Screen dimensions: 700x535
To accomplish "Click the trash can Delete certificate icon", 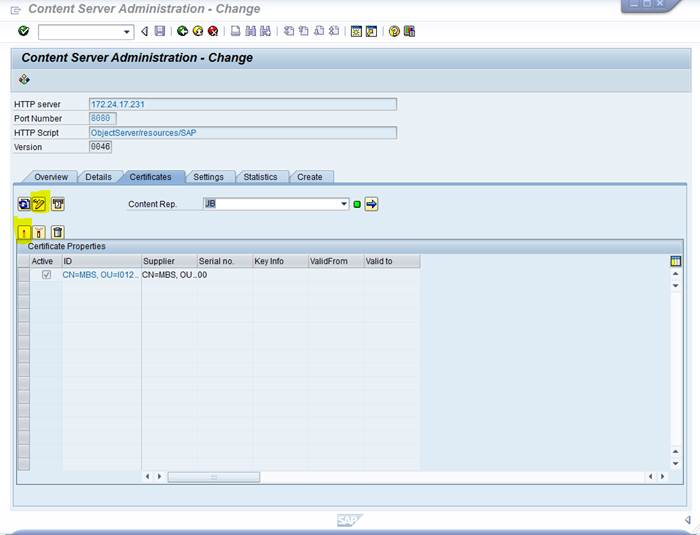I will point(58,232).
